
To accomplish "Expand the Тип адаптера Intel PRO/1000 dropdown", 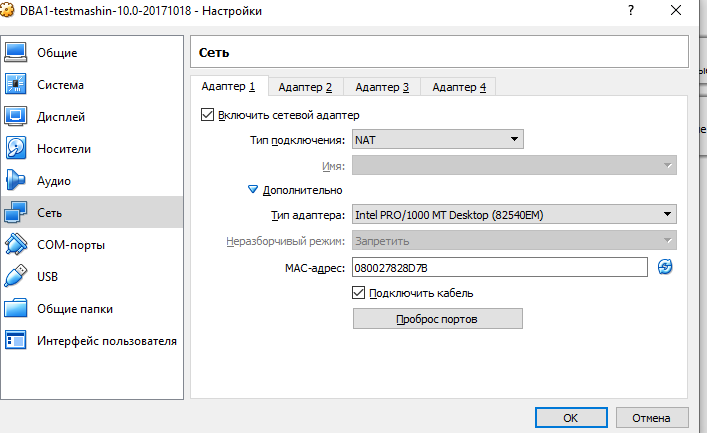I will point(514,215).
